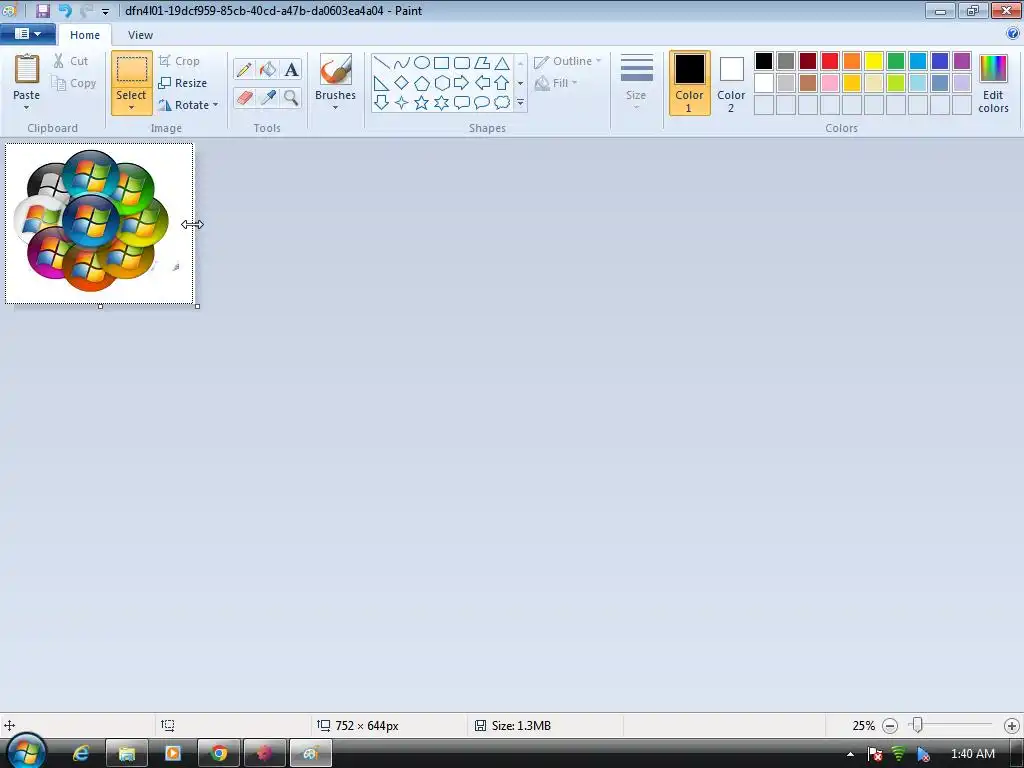
Task: Activate Color 1 selector
Action: [x=690, y=84]
